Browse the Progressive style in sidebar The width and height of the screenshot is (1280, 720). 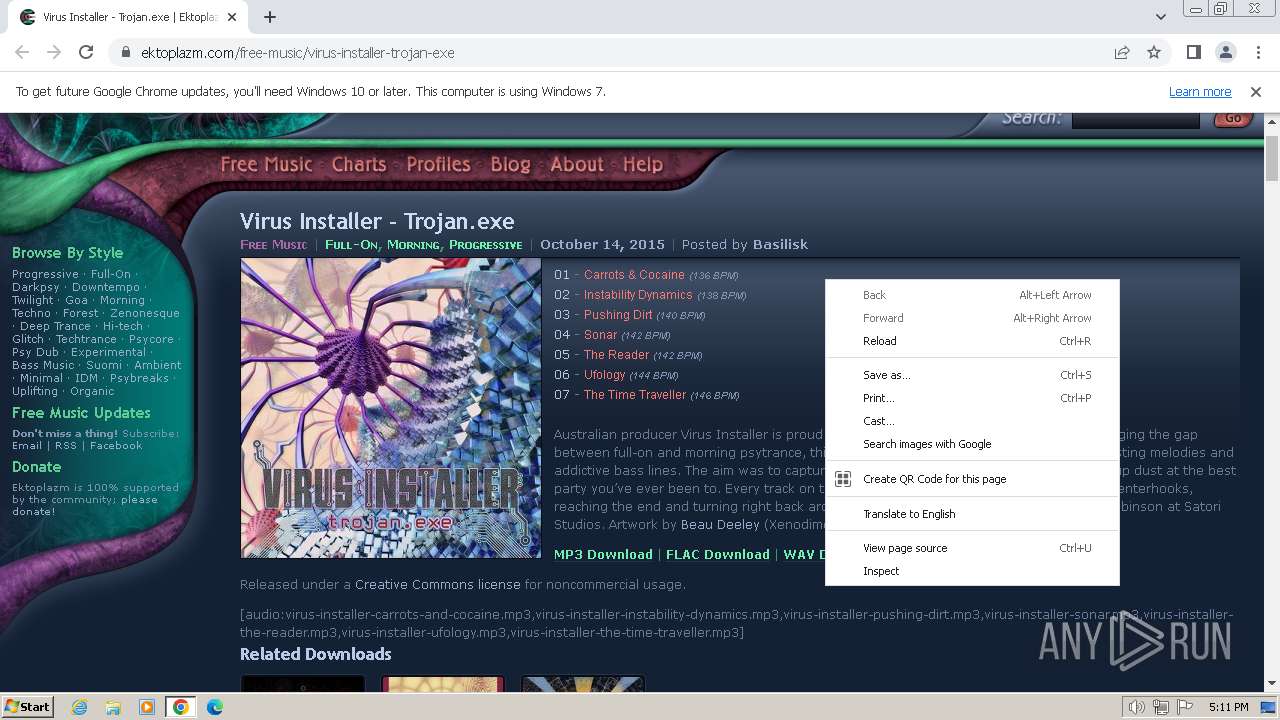[x=45, y=274]
